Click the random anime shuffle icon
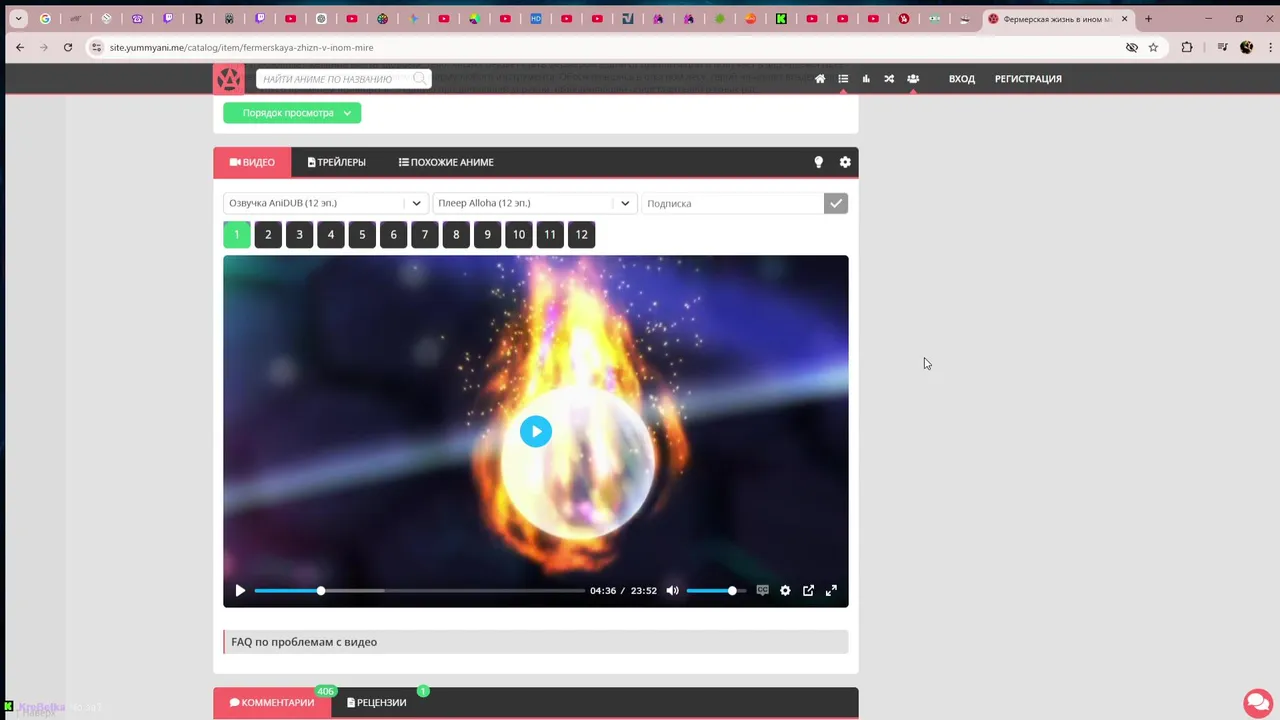This screenshot has width=1280, height=720. [x=889, y=79]
